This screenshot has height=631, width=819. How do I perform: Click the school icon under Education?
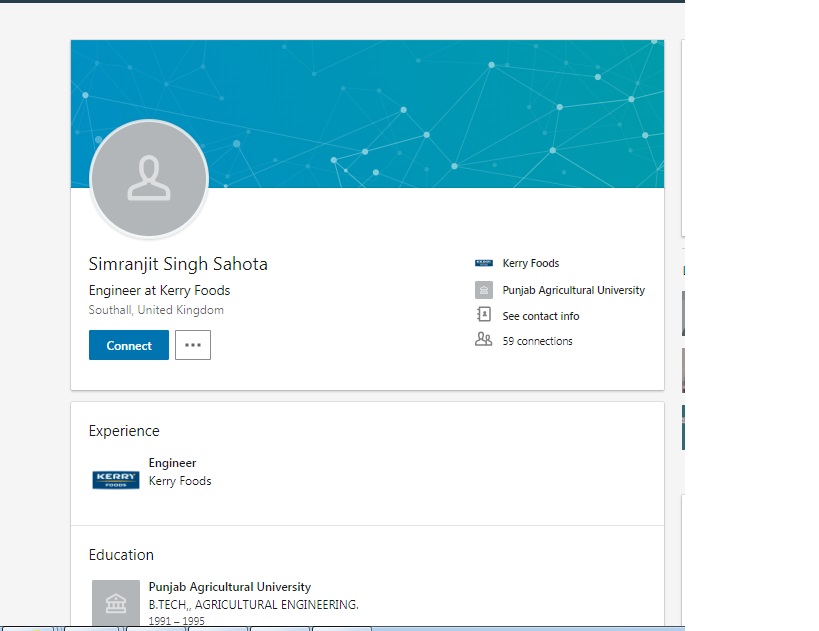pos(115,602)
